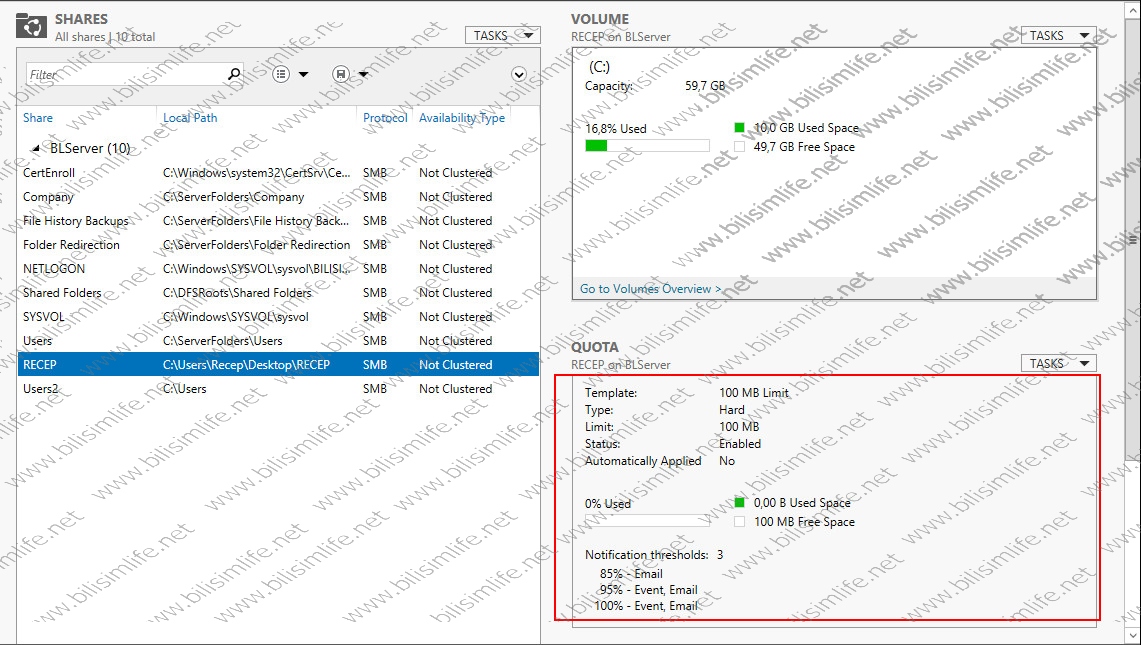The width and height of the screenshot is (1141, 645).
Task: Open the Go to Volumes Overview link
Action: tap(651, 289)
